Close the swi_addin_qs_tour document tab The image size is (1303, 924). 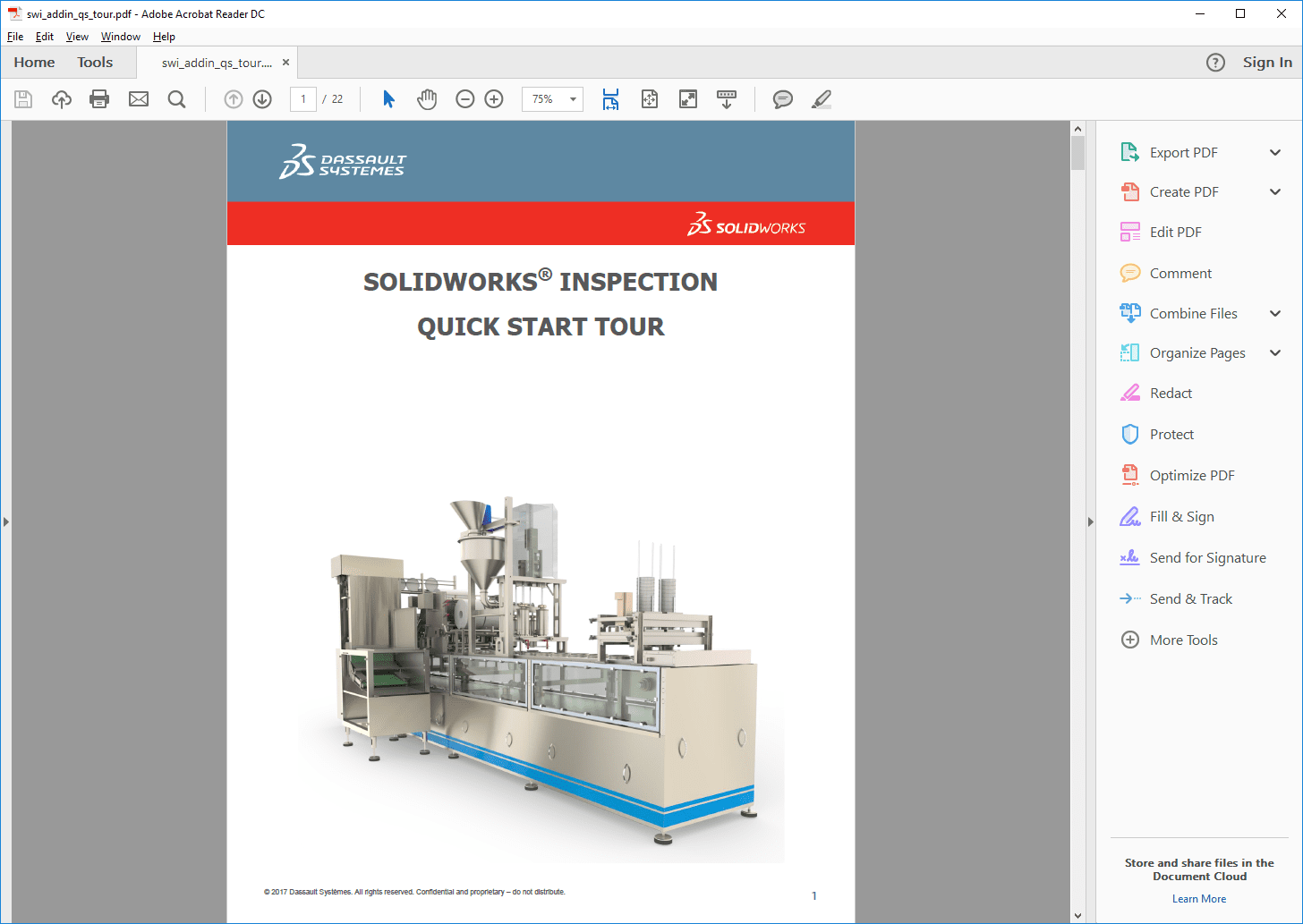[285, 63]
